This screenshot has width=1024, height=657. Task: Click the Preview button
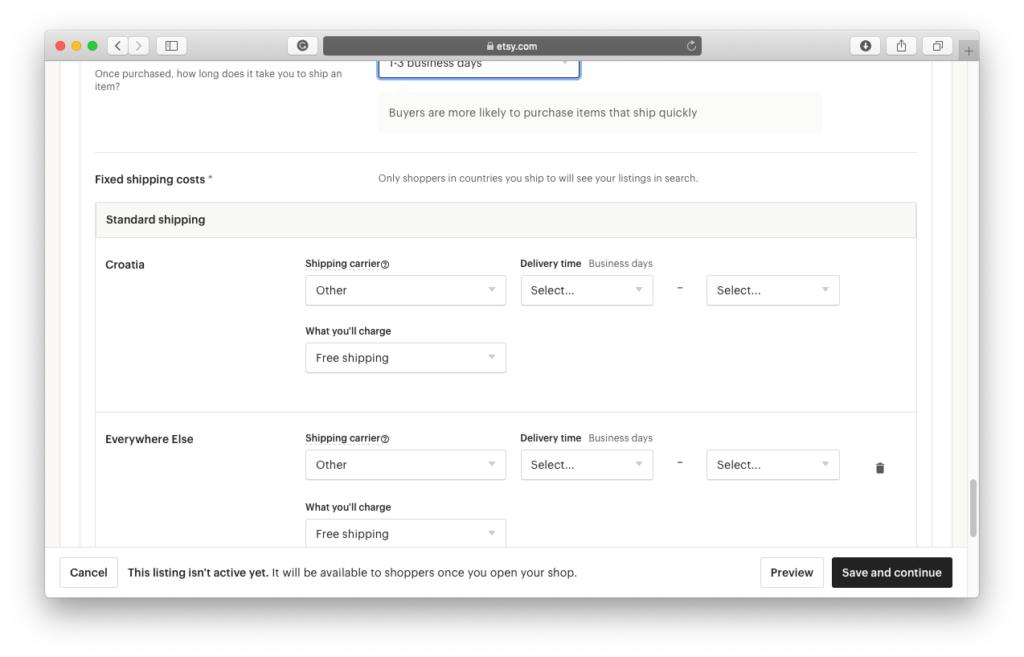coord(791,573)
